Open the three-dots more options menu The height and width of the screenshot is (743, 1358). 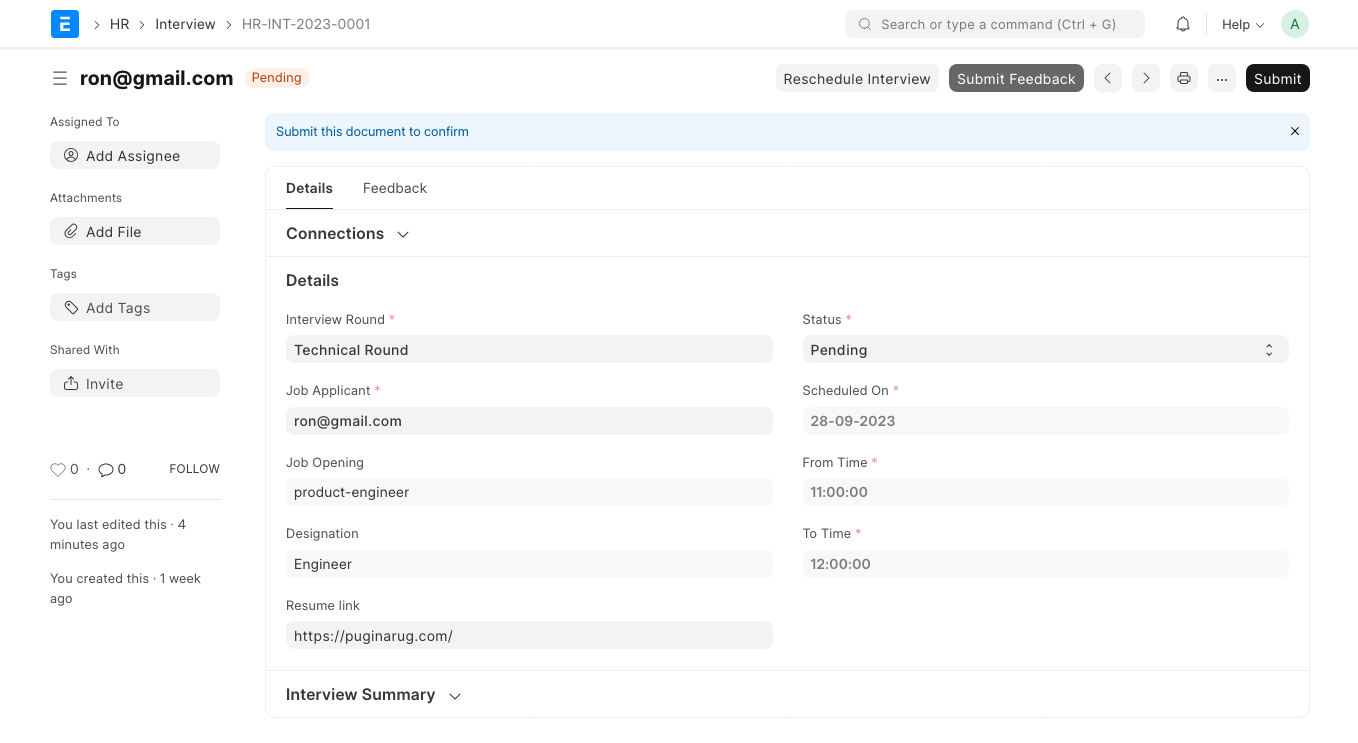(x=1221, y=78)
